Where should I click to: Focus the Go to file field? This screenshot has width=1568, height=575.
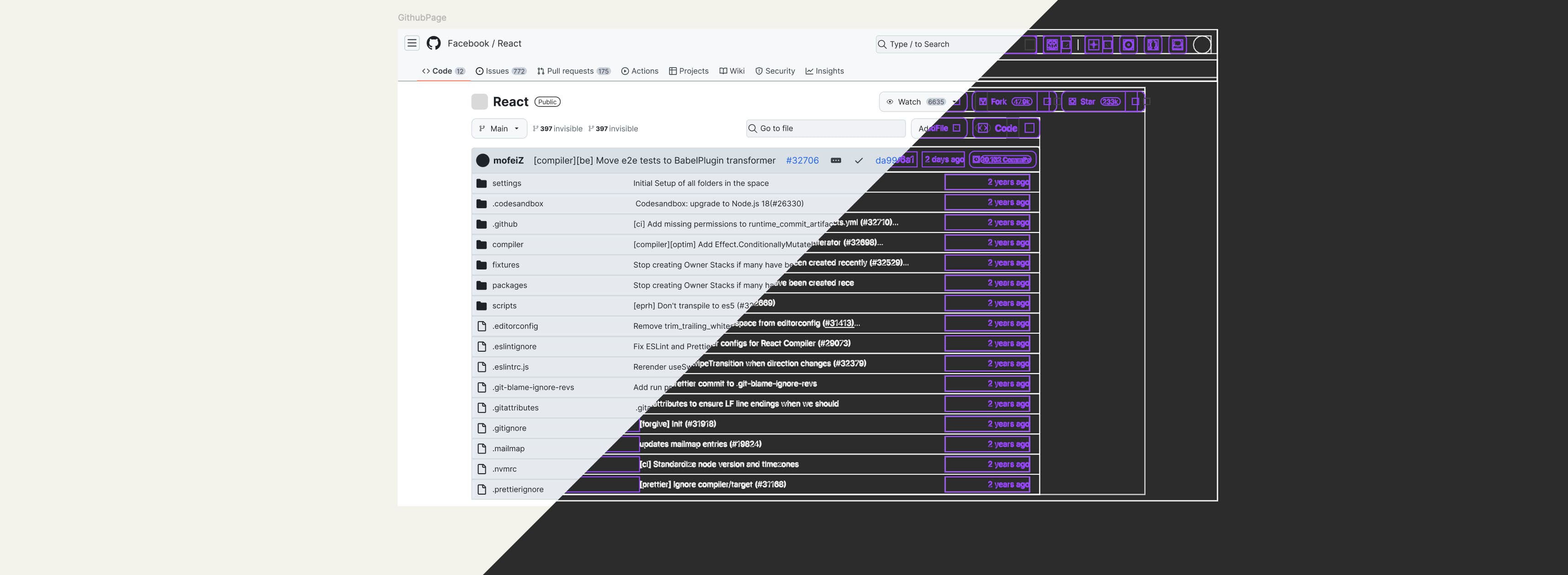826,128
